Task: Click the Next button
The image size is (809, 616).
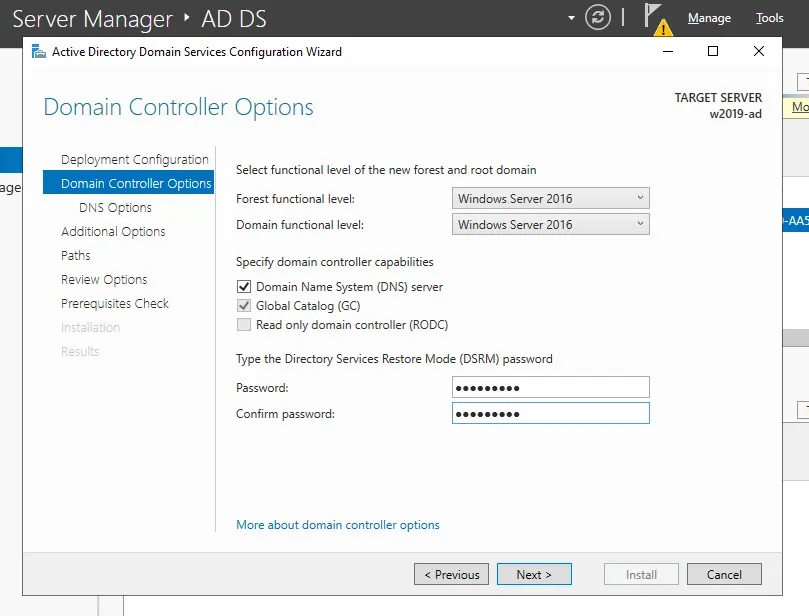Action: pos(534,575)
